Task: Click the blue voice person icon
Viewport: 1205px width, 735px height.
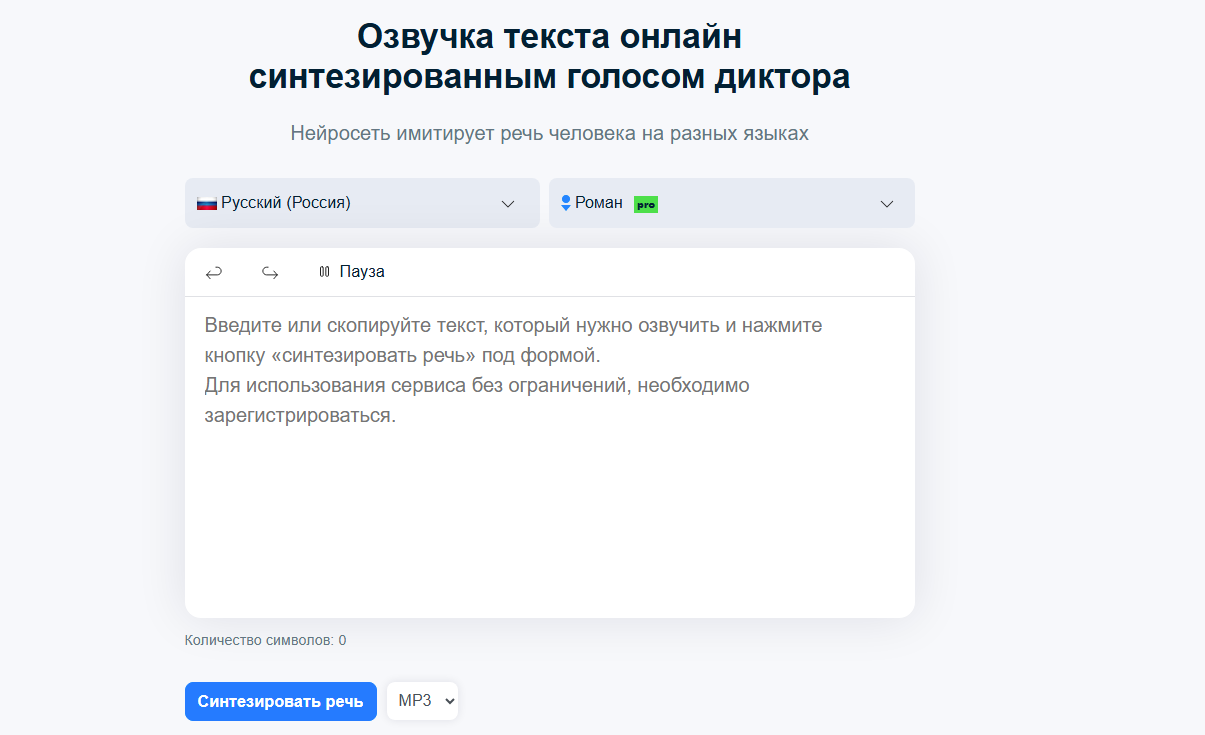Action: [x=565, y=203]
